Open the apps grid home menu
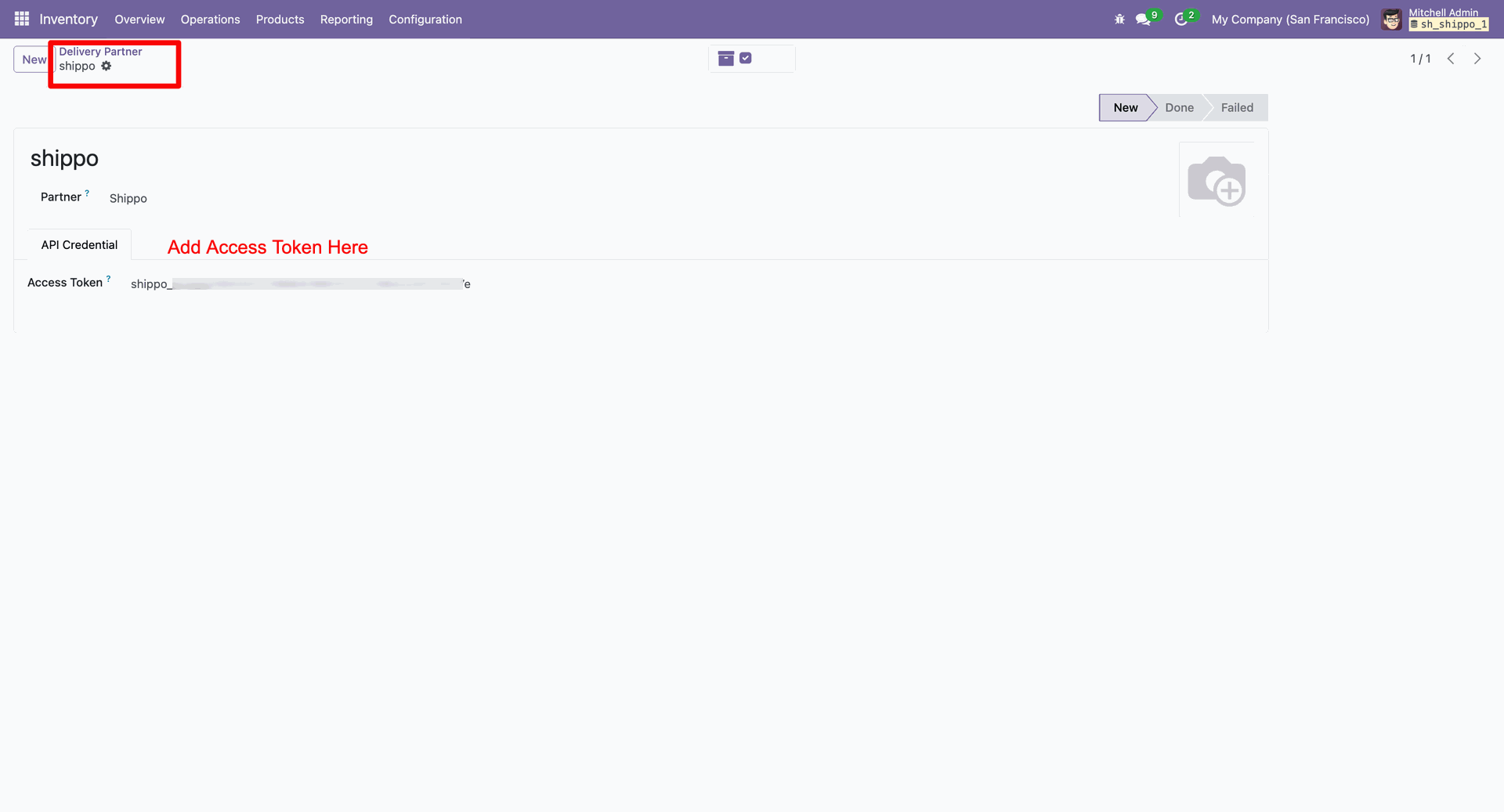Screen dimensions: 1504x812 pyautogui.click(x=22, y=19)
